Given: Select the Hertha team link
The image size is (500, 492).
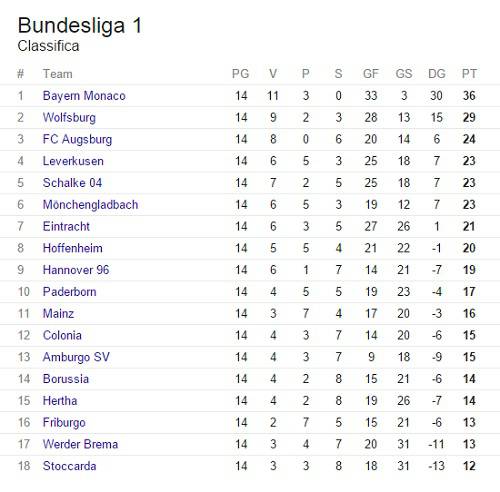Looking at the screenshot, I should [x=60, y=401].
